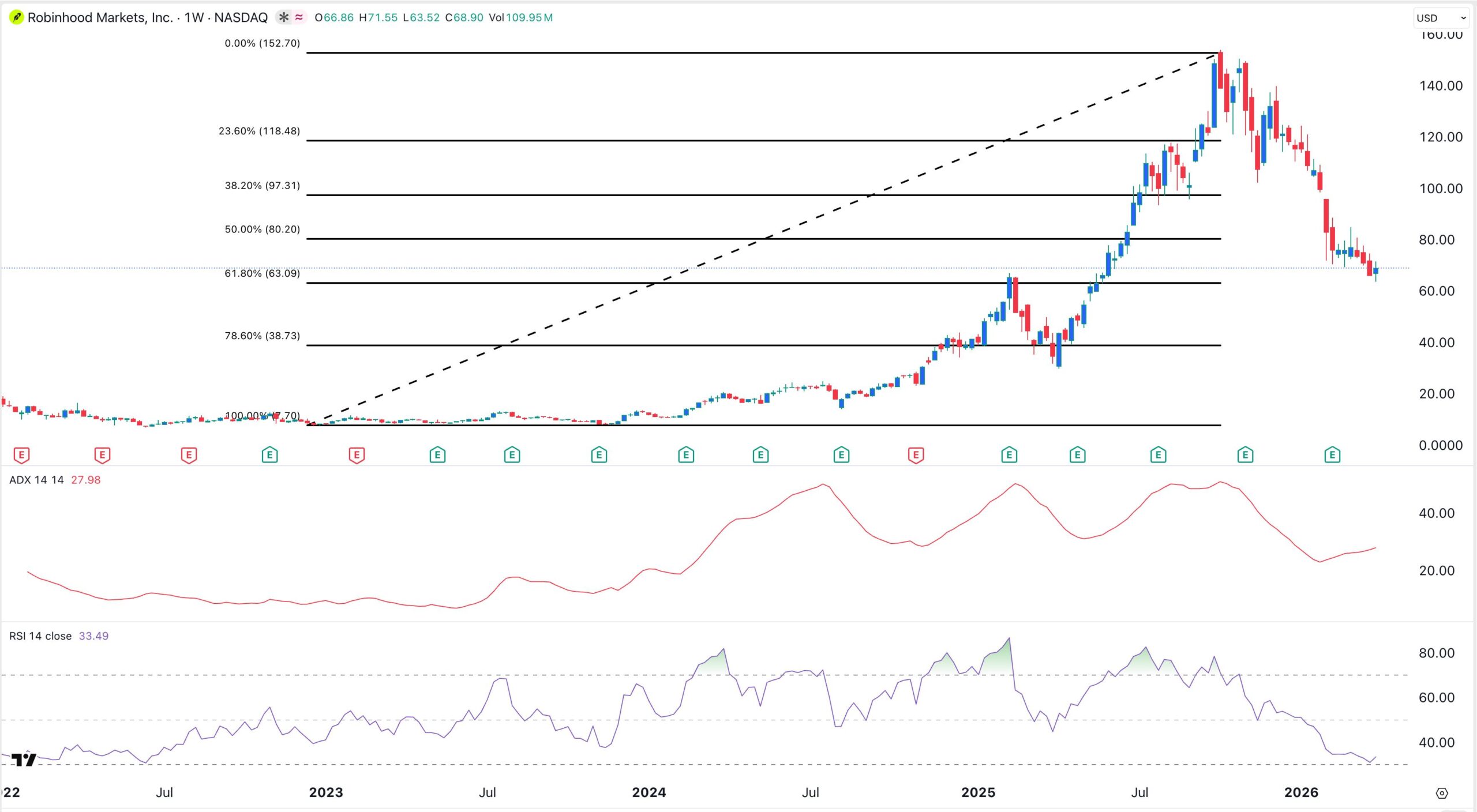Select the 0.00% (152.70) Fibonacci label

[x=263, y=43]
